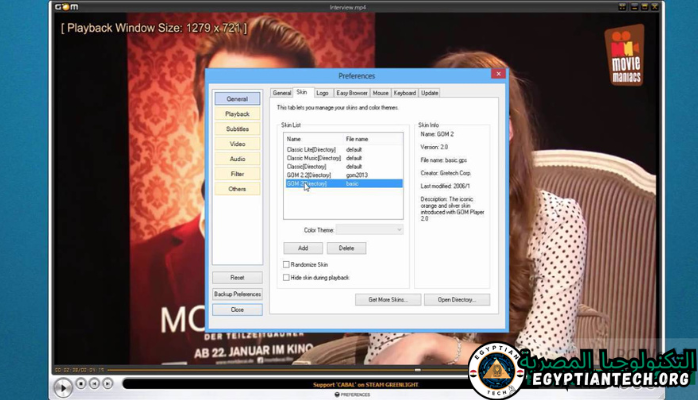Click the next track button
Screen dimensions: 698x400
(108, 383)
